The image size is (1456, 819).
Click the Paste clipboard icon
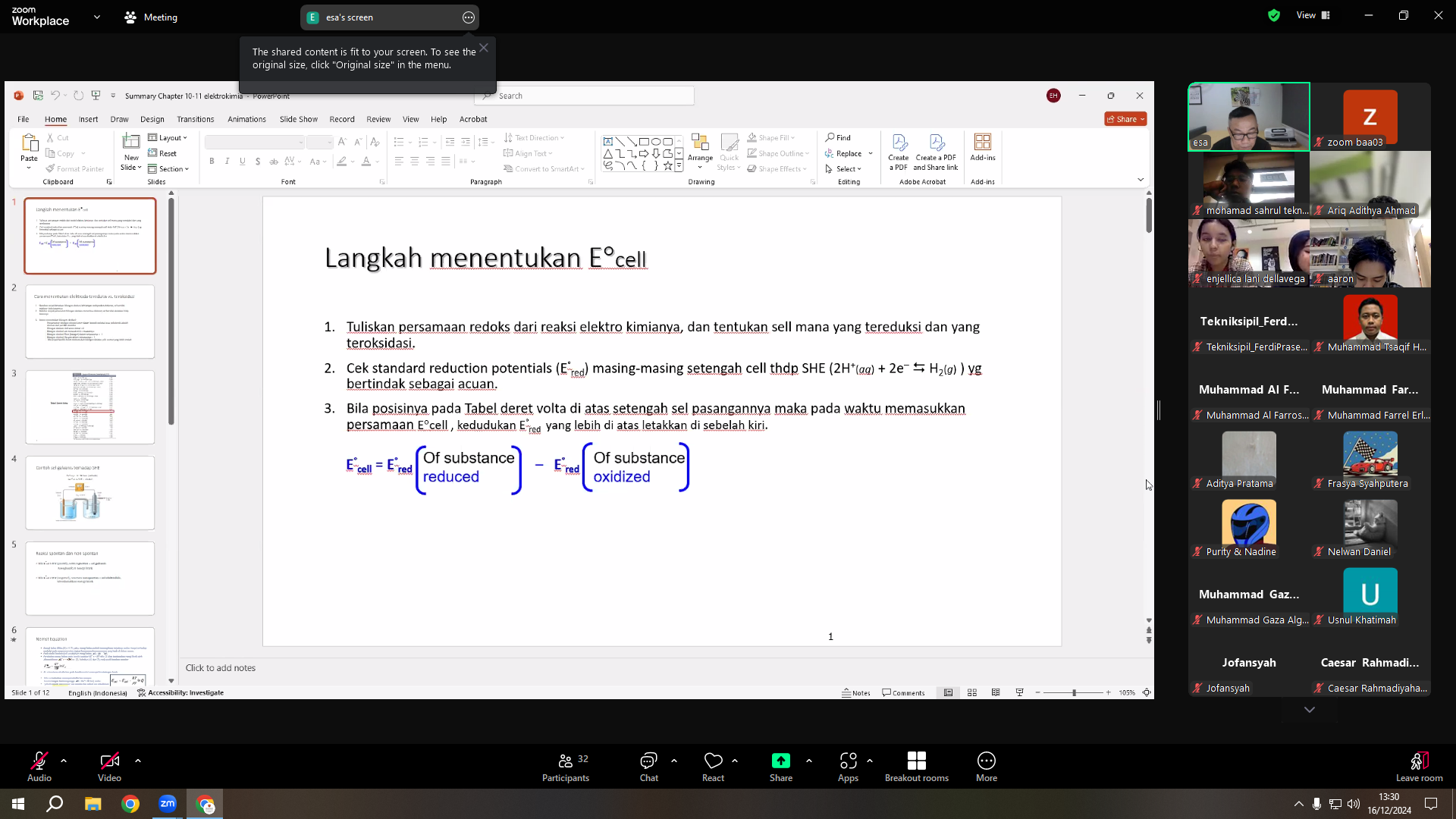point(30,142)
